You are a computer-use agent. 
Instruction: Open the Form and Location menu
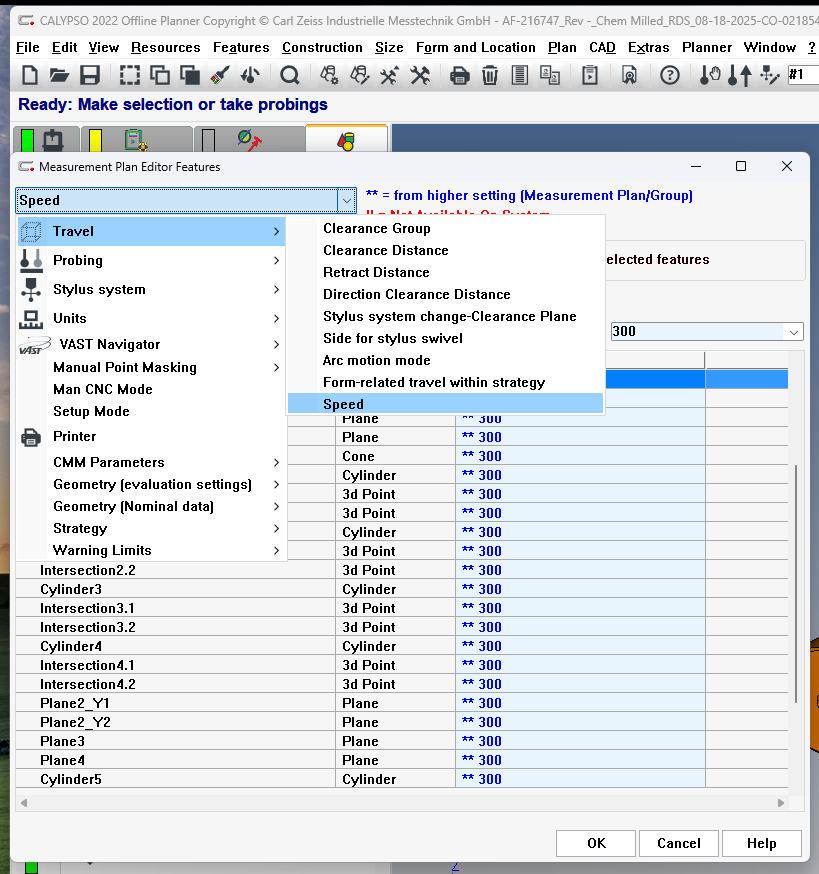475,47
